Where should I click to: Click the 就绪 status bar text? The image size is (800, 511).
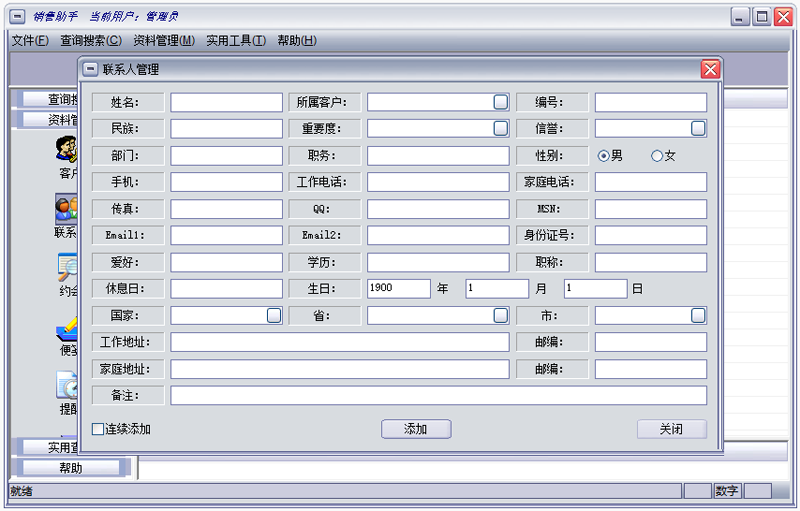point(21,491)
